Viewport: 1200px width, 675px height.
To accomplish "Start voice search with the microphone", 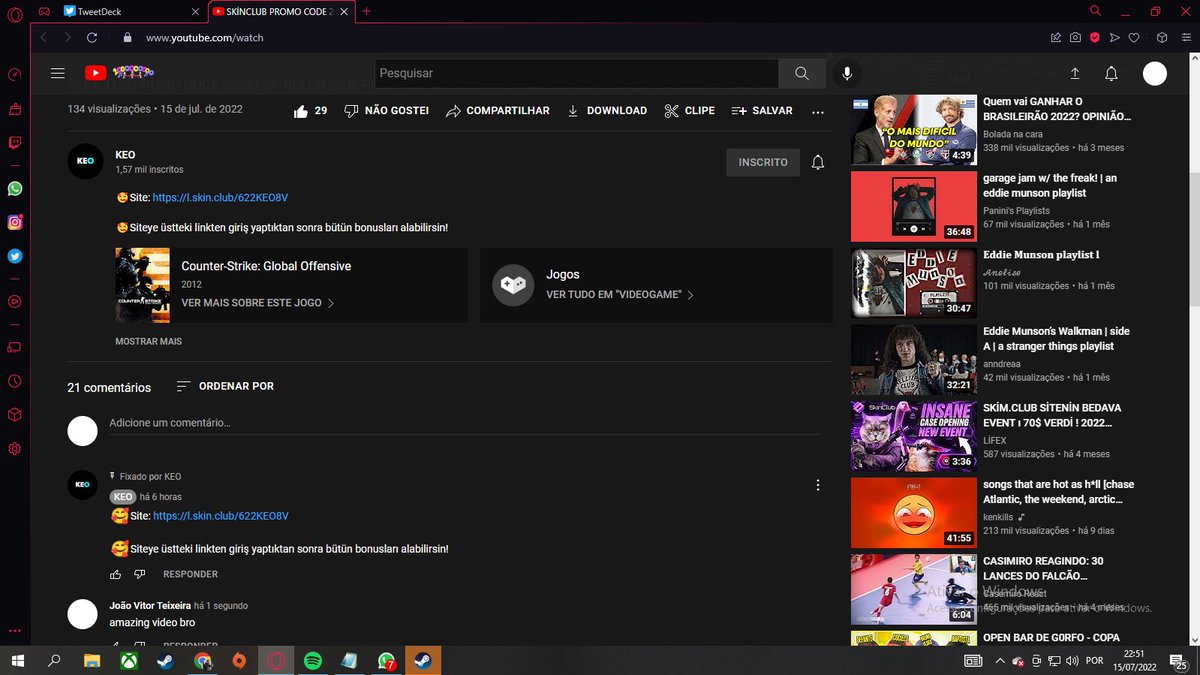I will click(847, 73).
